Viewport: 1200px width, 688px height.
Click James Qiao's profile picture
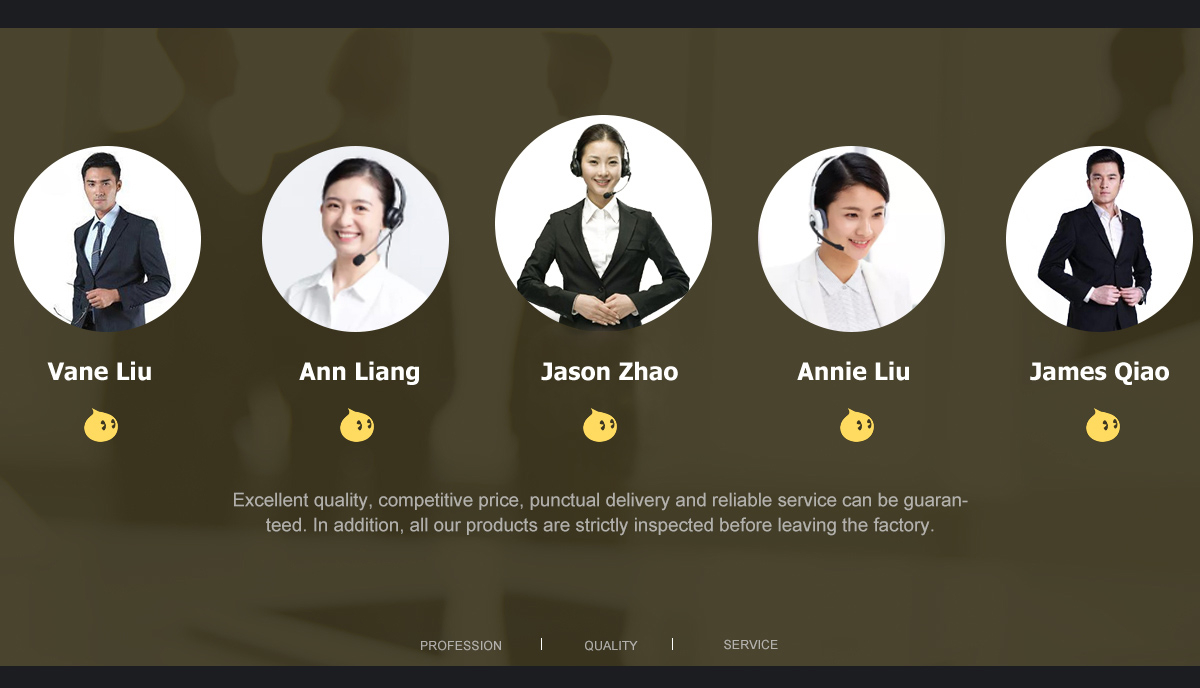[x=1099, y=239]
